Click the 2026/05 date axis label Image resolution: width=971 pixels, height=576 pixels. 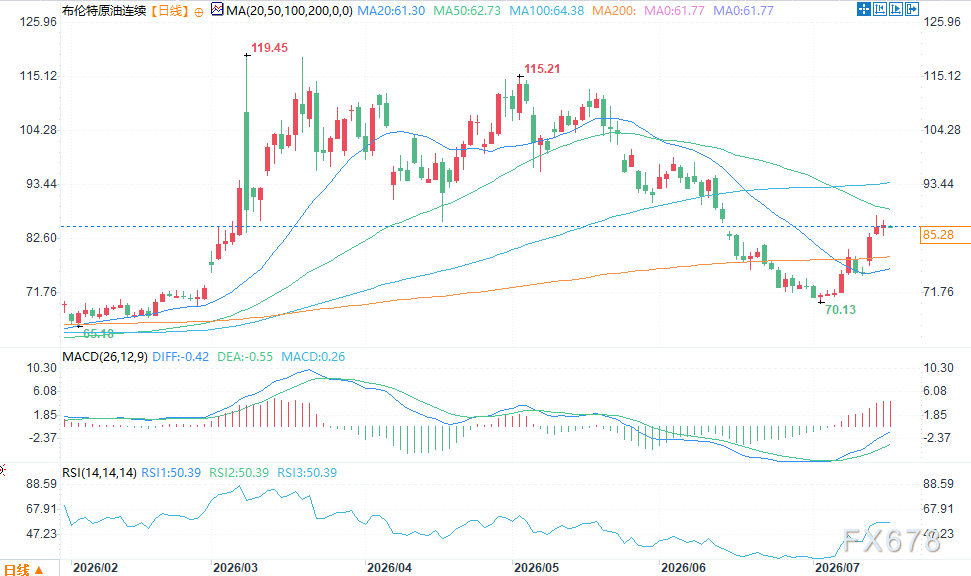[x=536, y=568]
